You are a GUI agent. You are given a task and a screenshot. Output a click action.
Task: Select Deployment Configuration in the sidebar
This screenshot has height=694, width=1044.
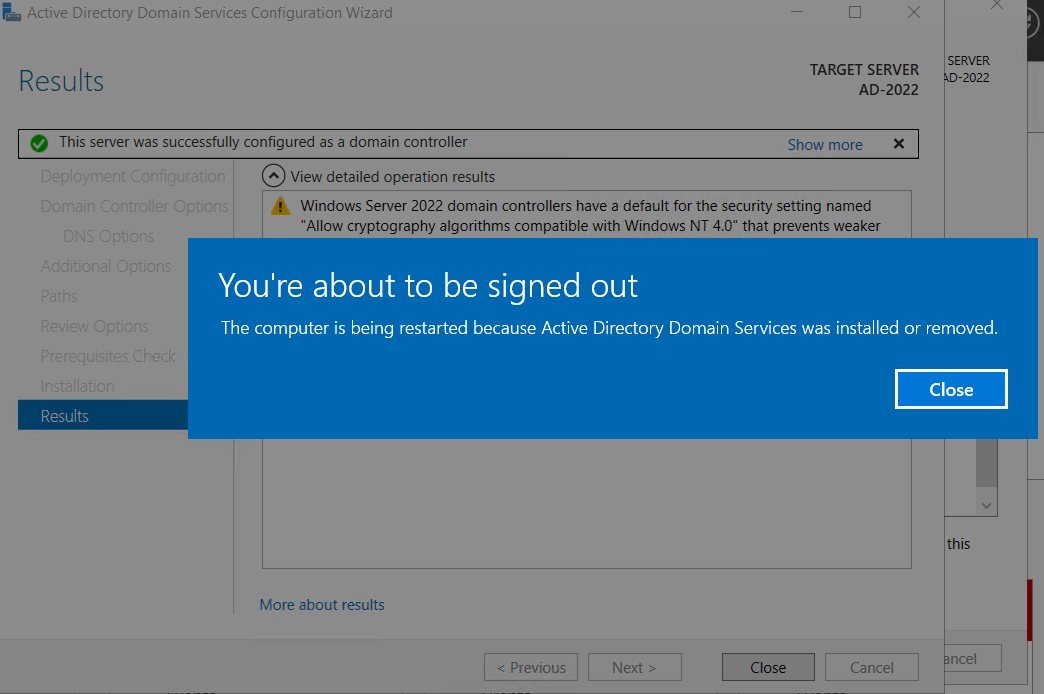[x=132, y=176]
